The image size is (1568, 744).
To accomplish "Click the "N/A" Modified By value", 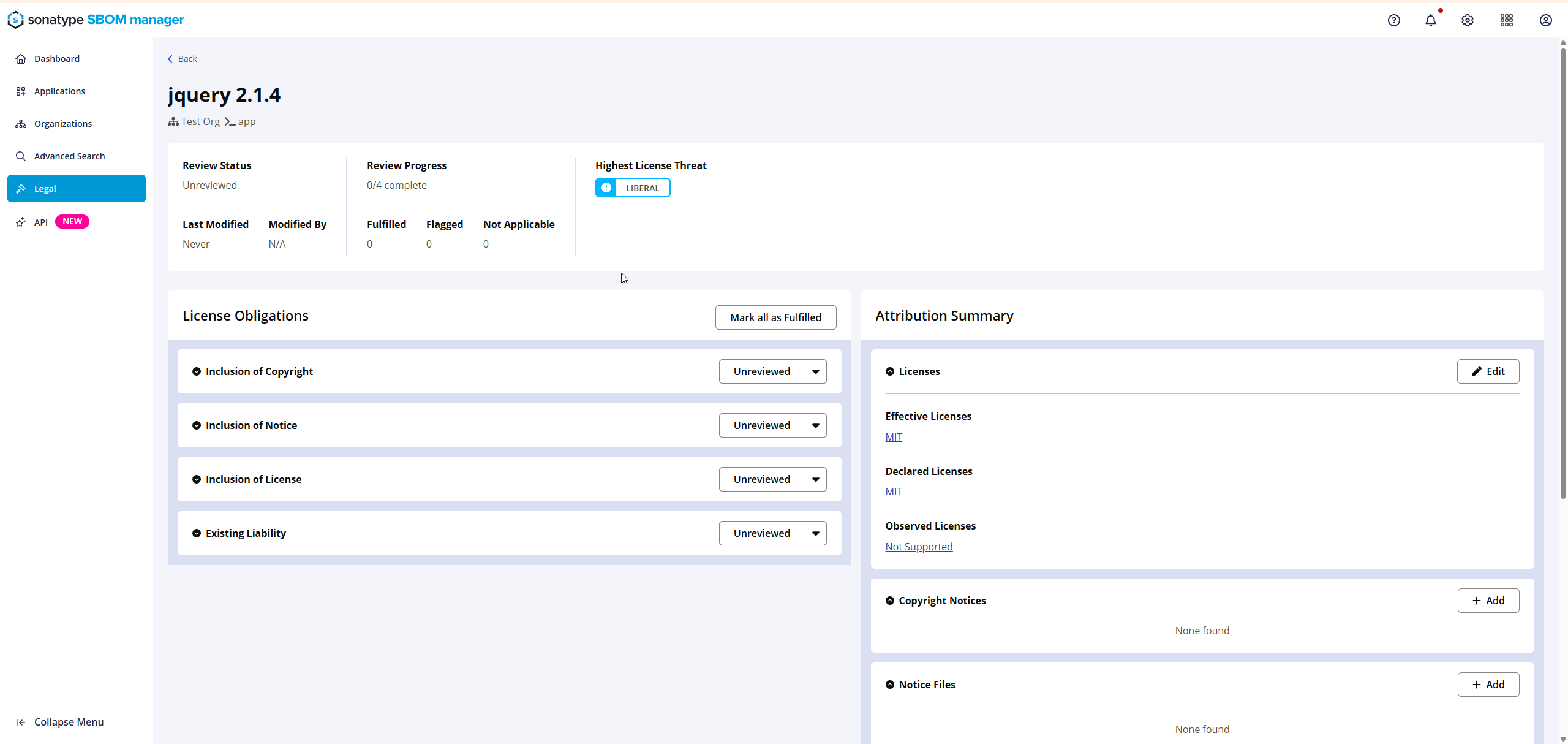I will tap(277, 244).
